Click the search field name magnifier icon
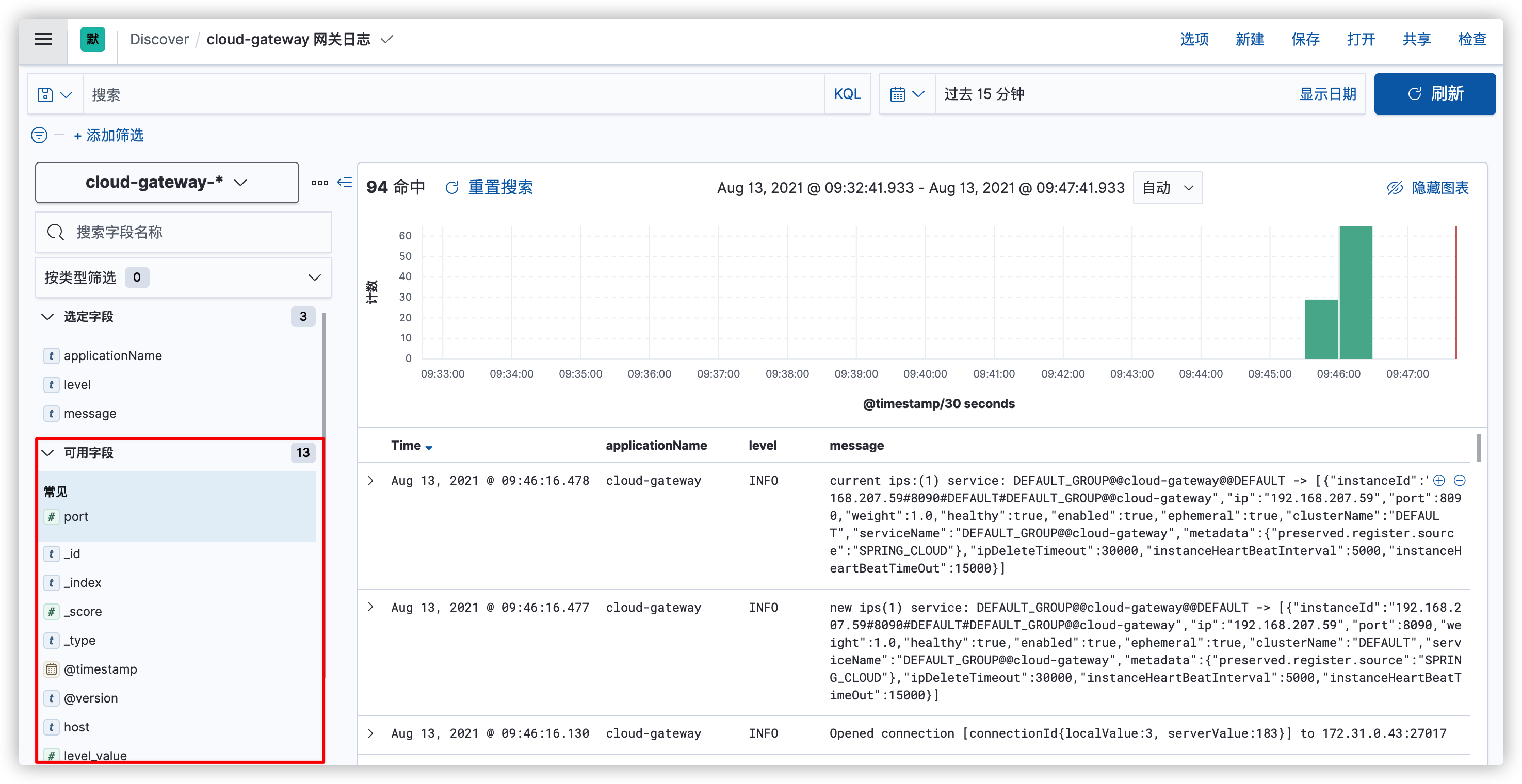This screenshot has width=1522, height=784. 56,232
